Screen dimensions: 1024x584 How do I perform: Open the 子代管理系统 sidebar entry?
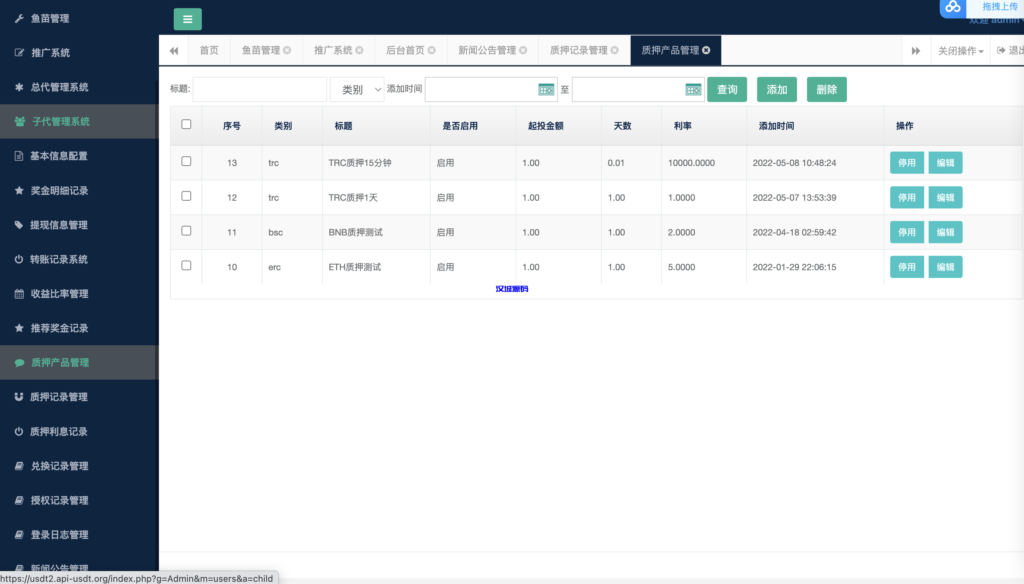pyautogui.click(x=62, y=121)
